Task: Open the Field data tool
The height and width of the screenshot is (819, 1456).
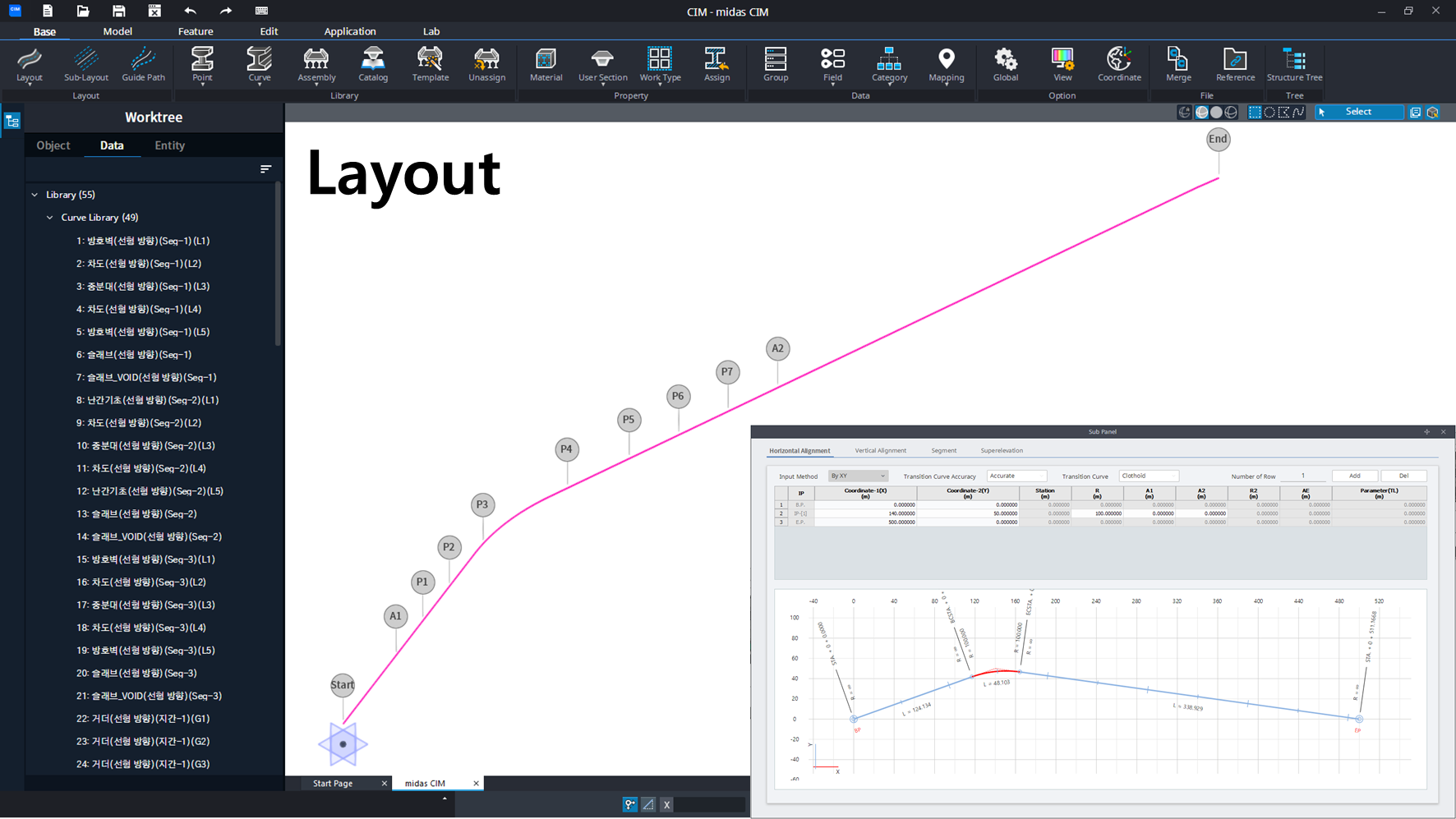Action: [832, 65]
